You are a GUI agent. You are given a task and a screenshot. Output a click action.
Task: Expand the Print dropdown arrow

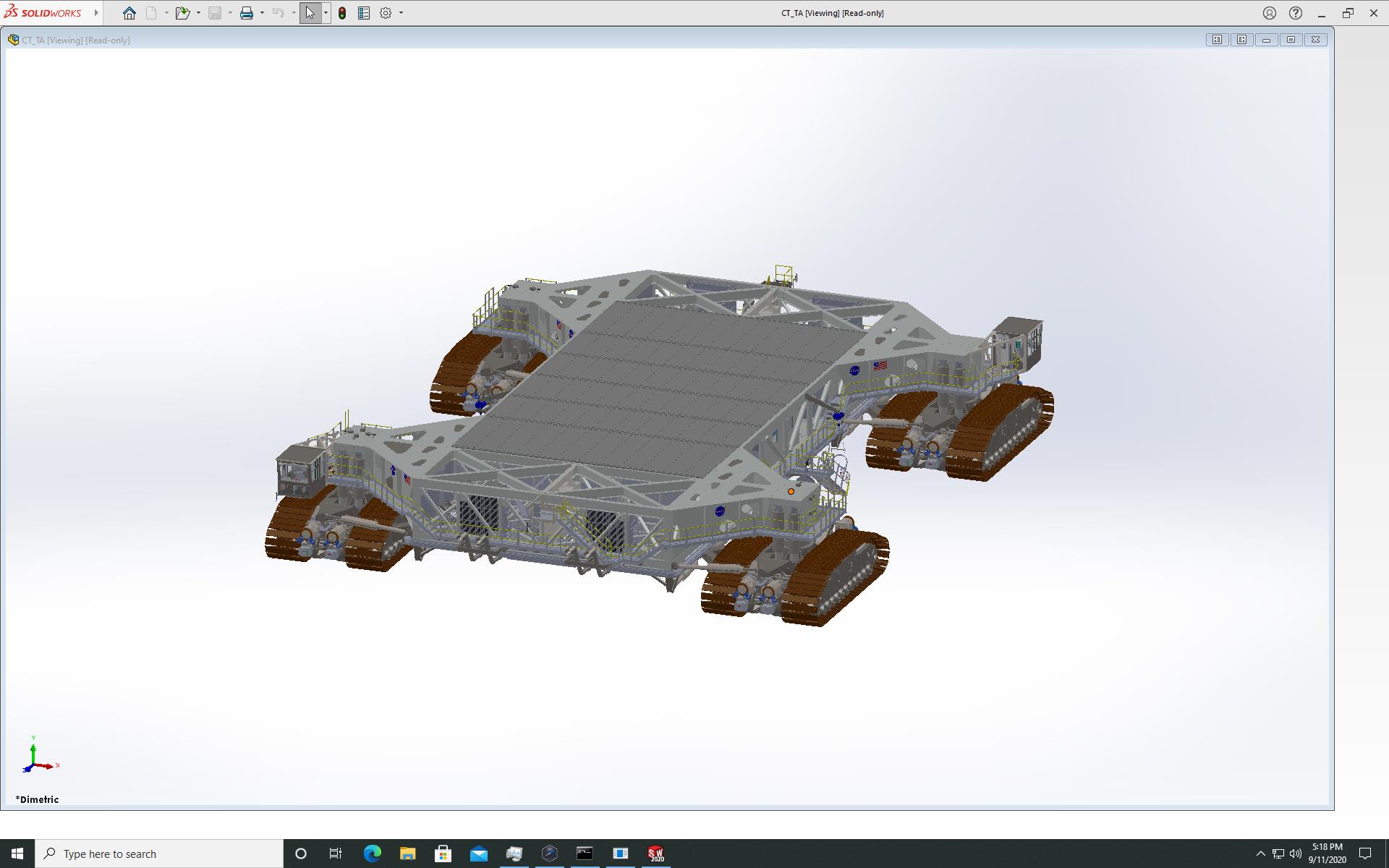(262, 13)
